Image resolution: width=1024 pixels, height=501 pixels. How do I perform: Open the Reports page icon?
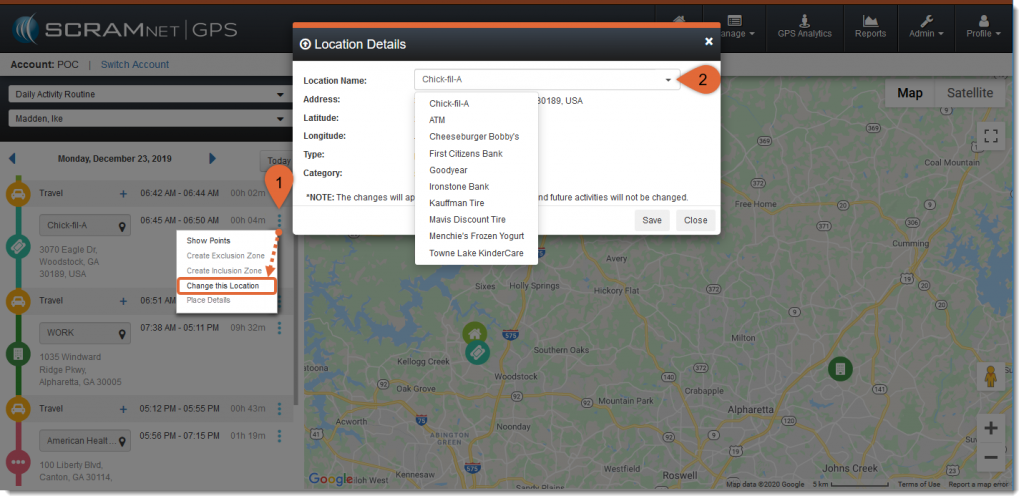(x=870, y=26)
